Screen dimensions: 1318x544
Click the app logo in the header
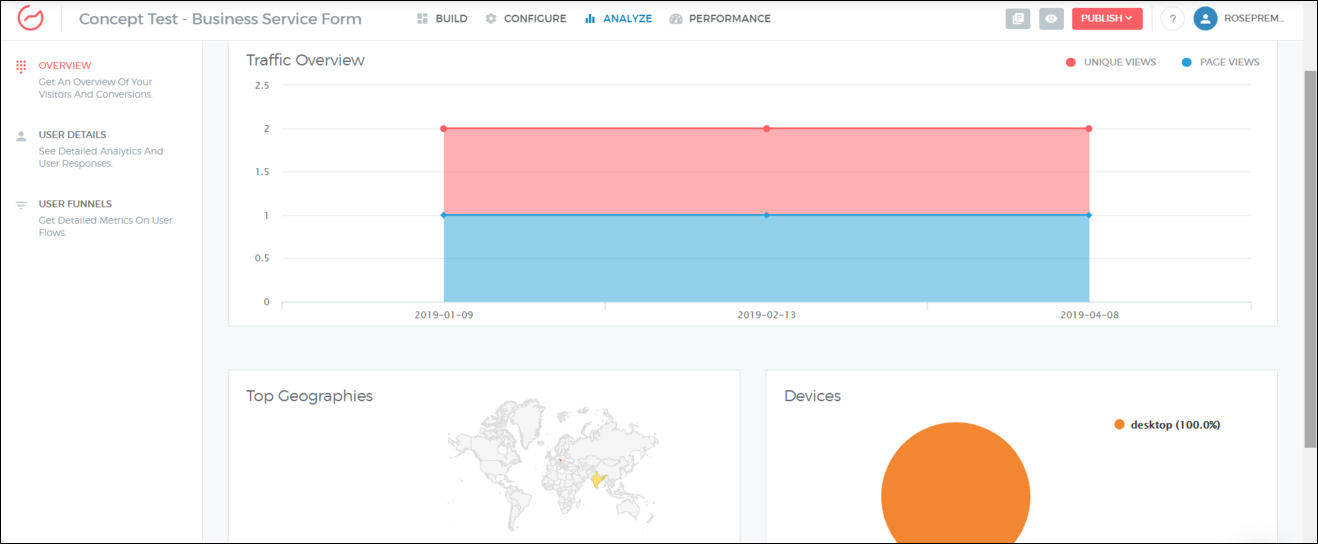click(x=31, y=19)
